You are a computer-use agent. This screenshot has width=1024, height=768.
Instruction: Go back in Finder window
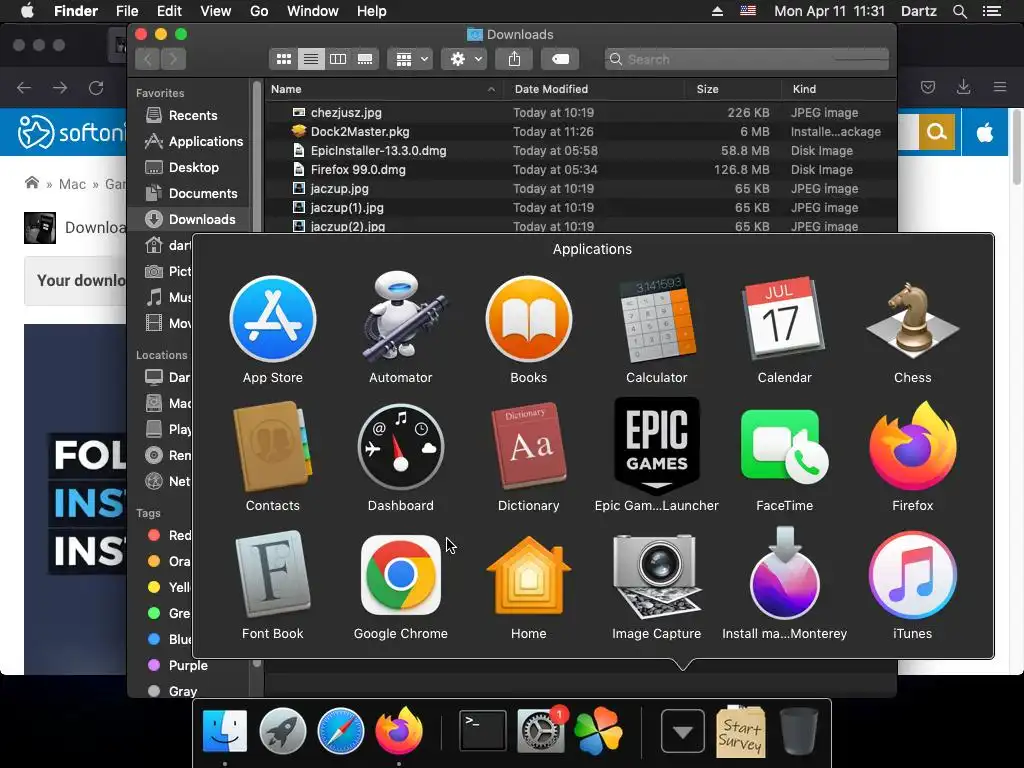point(148,59)
